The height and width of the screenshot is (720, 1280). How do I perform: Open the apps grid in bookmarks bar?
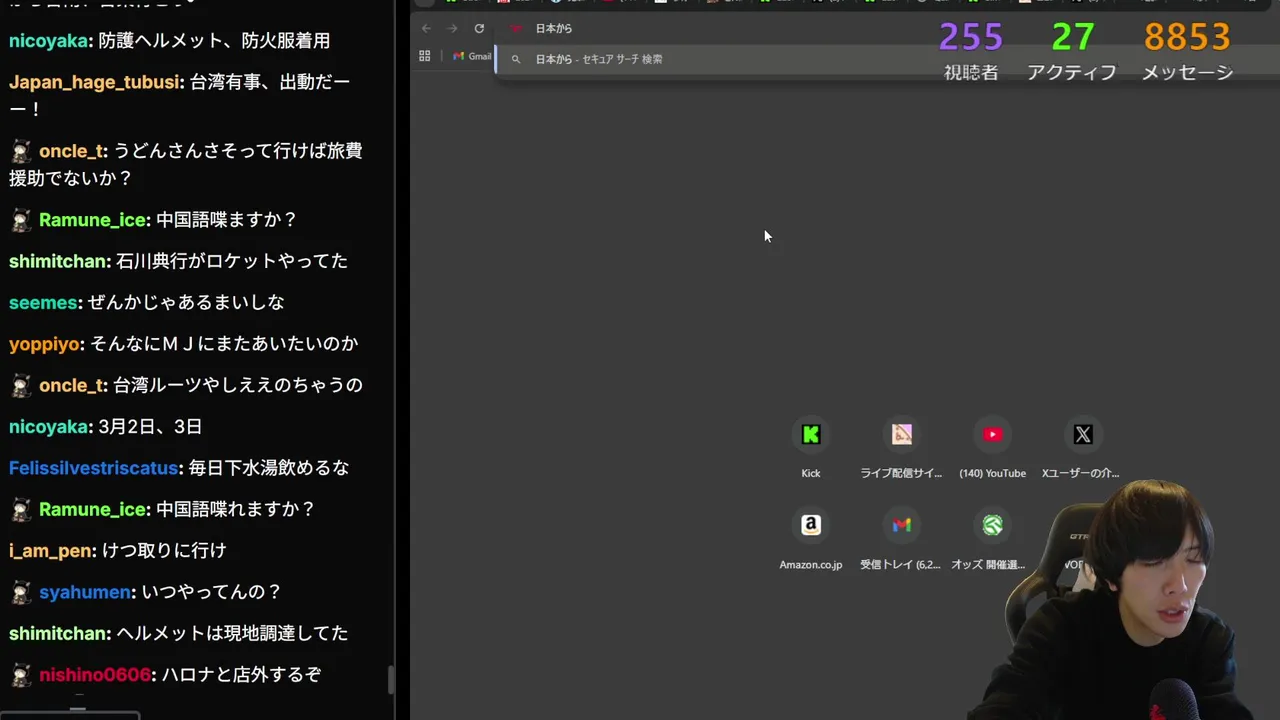pyautogui.click(x=425, y=57)
